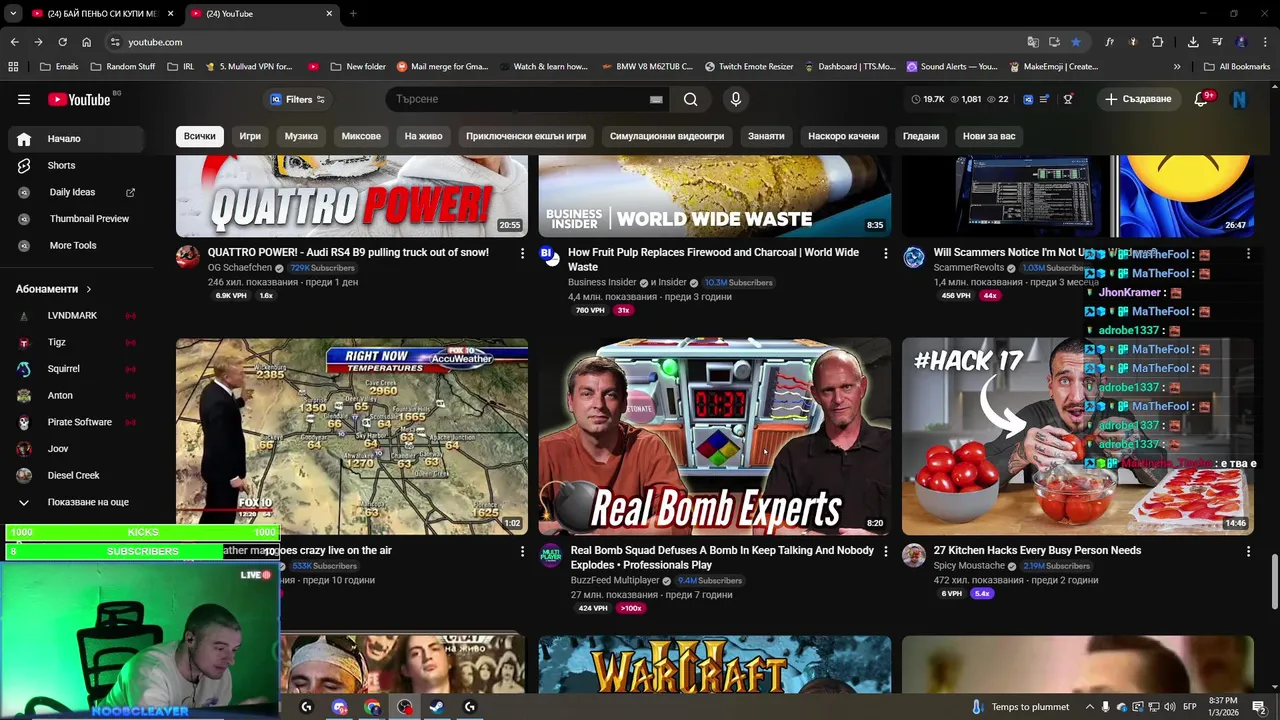1280x720 pixels.
Task: Open the Twitch Emote Resizer bookmark
Action: [x=748, y=67]
